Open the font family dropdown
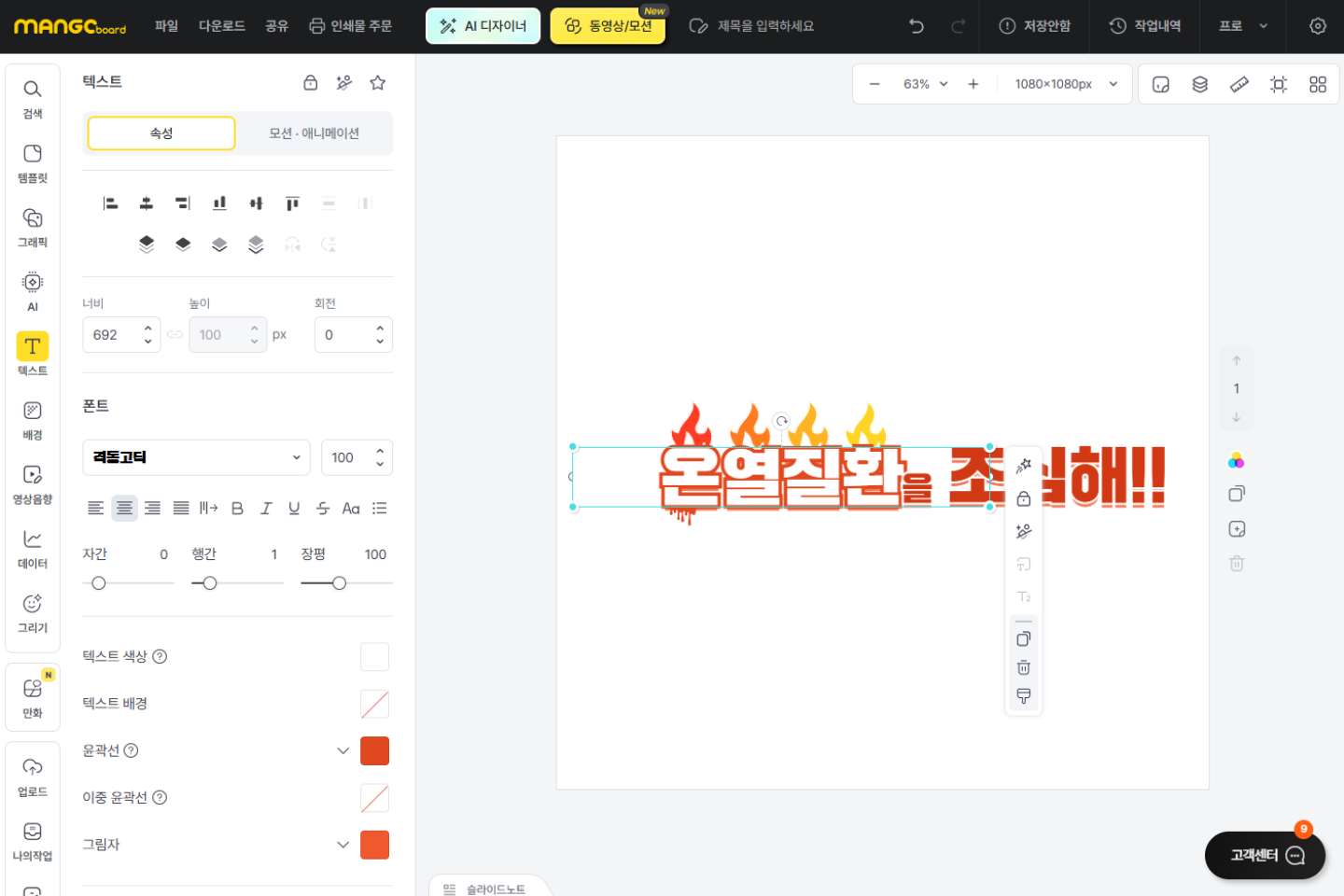This screenshot has height=896, width=1344. pyautogui.click(x=196, y=457)
